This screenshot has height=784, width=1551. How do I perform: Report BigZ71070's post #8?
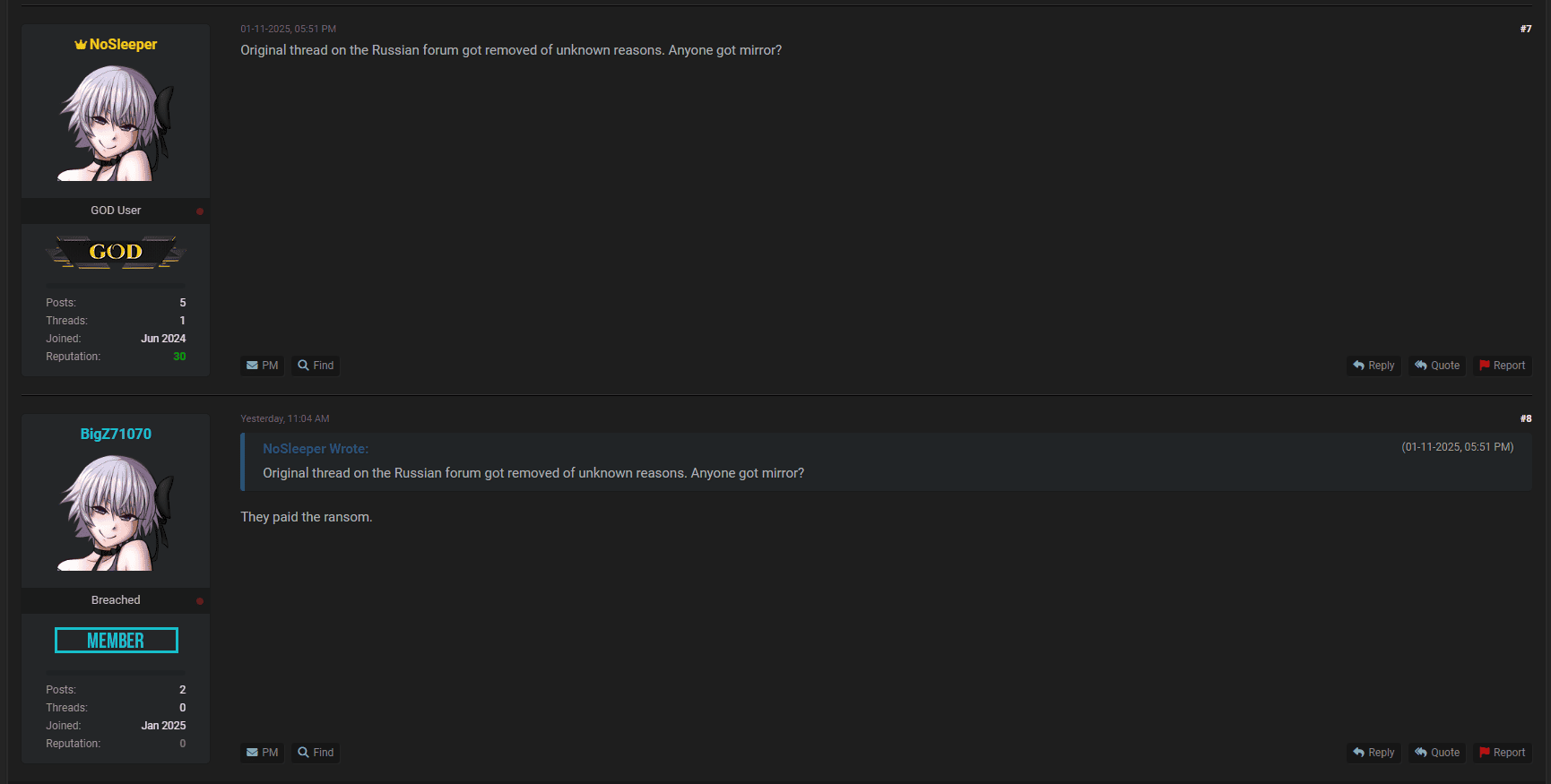tap(1503, 753)
